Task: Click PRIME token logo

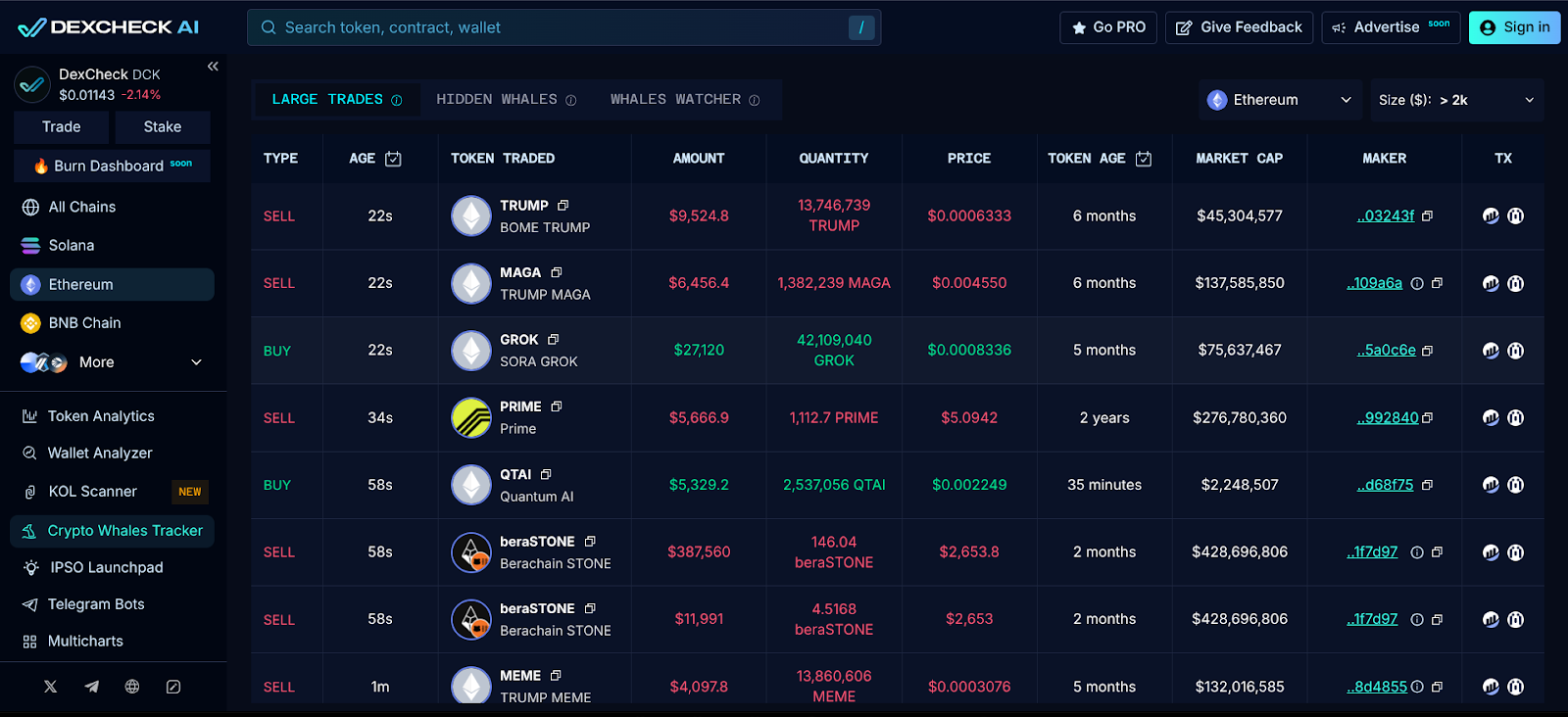Action: click(471, 417)
